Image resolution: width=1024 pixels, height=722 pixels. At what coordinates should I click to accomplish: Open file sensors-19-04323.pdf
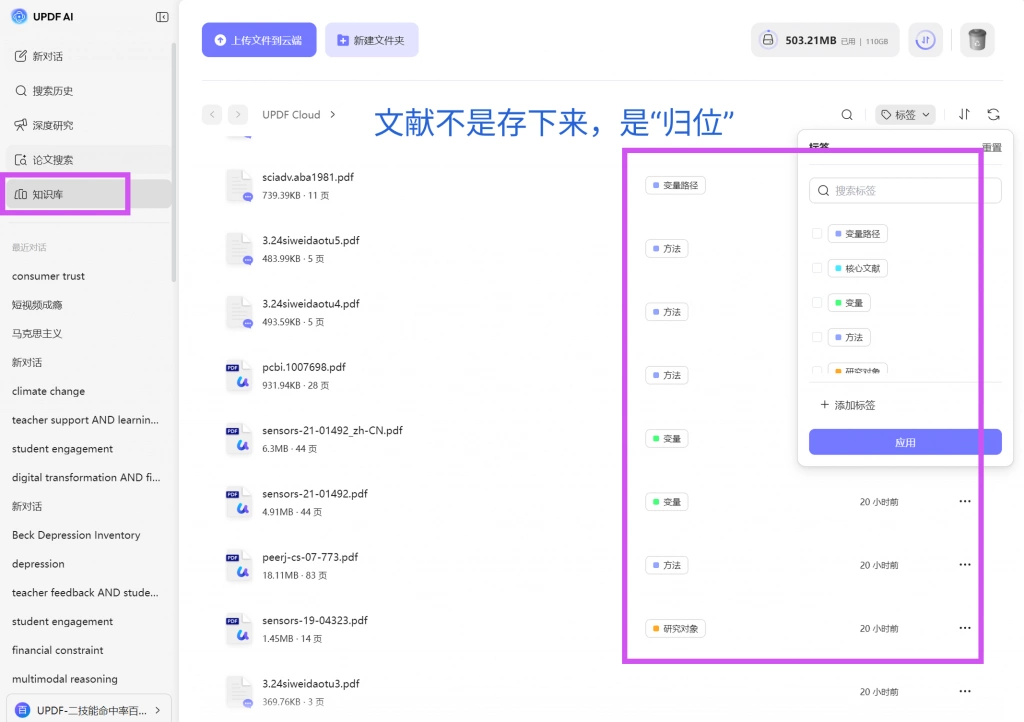315,620
